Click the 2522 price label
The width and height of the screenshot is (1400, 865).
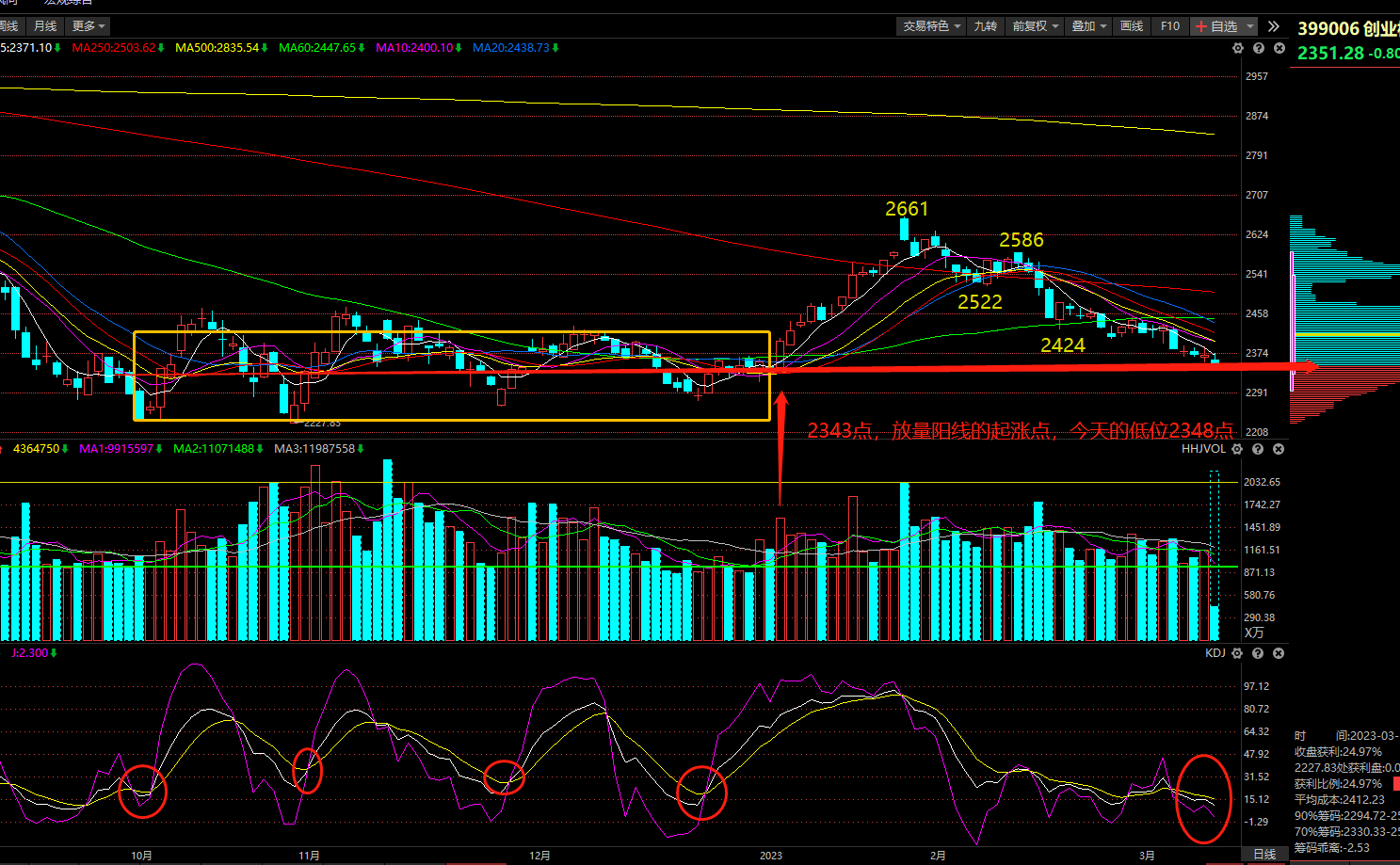pos(980,302)
